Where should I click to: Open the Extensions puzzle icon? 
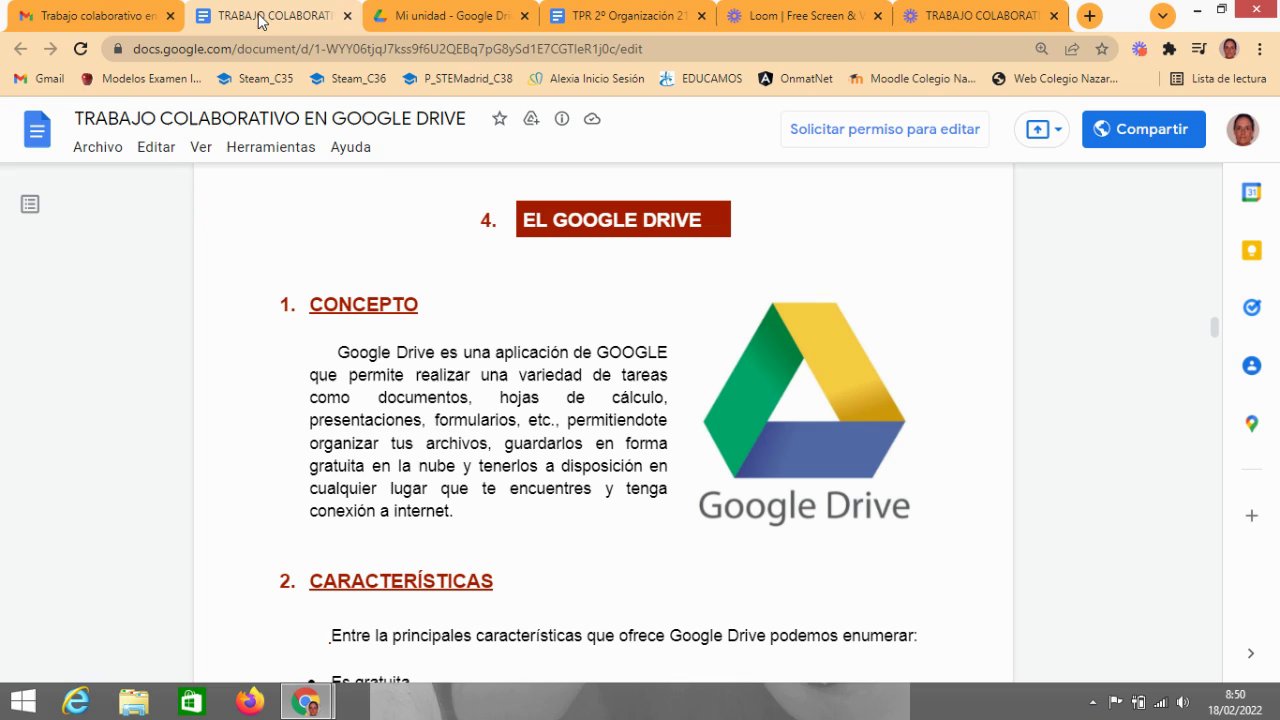[1169, 48]
